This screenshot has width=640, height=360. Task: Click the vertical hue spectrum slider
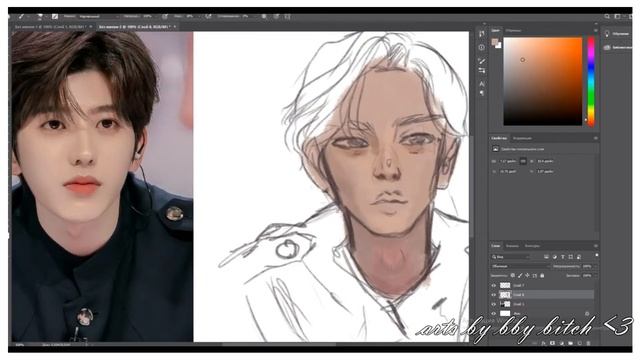click(591, 81)
